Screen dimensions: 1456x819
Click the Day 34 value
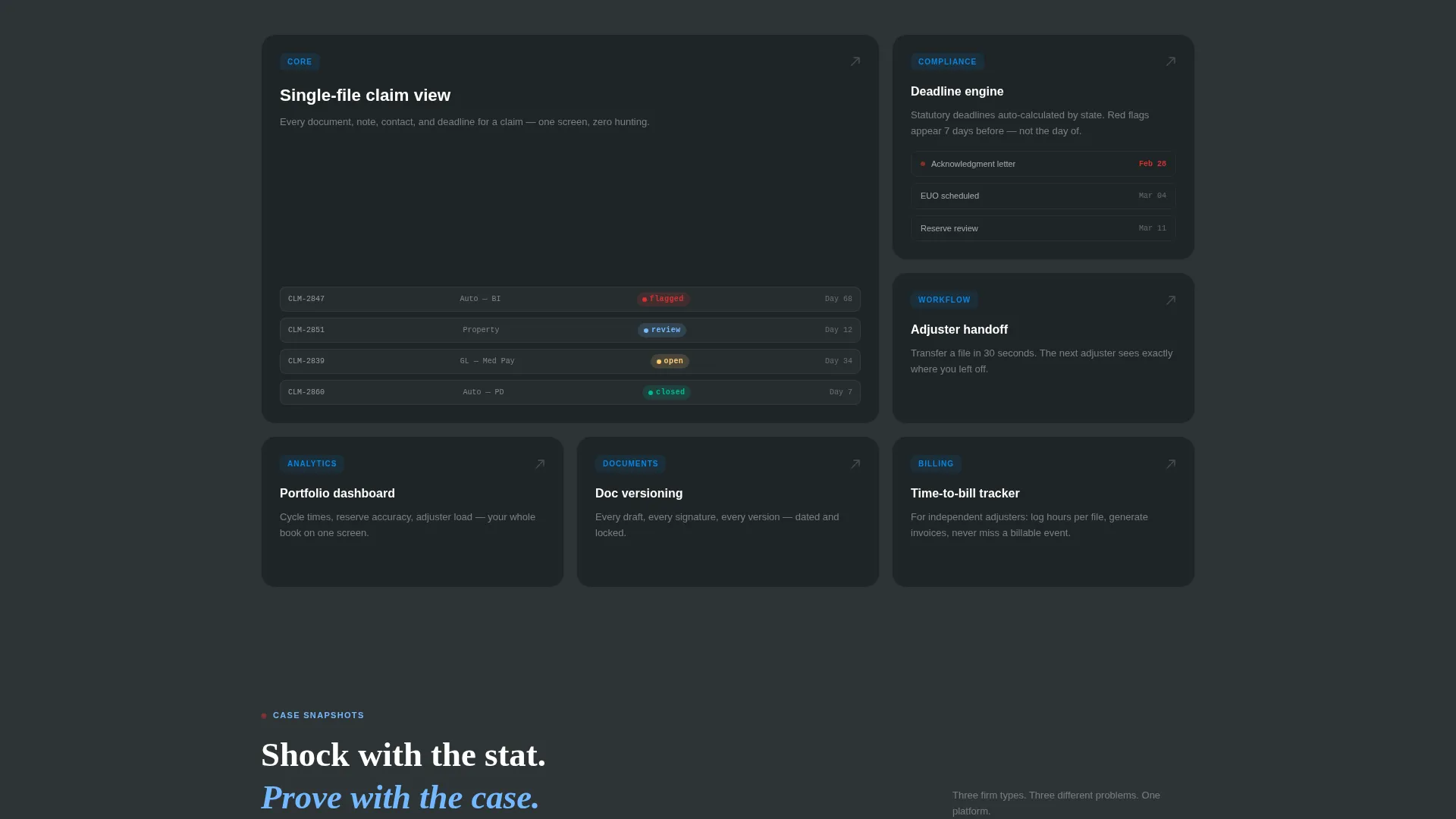click(x=839, y=361)
